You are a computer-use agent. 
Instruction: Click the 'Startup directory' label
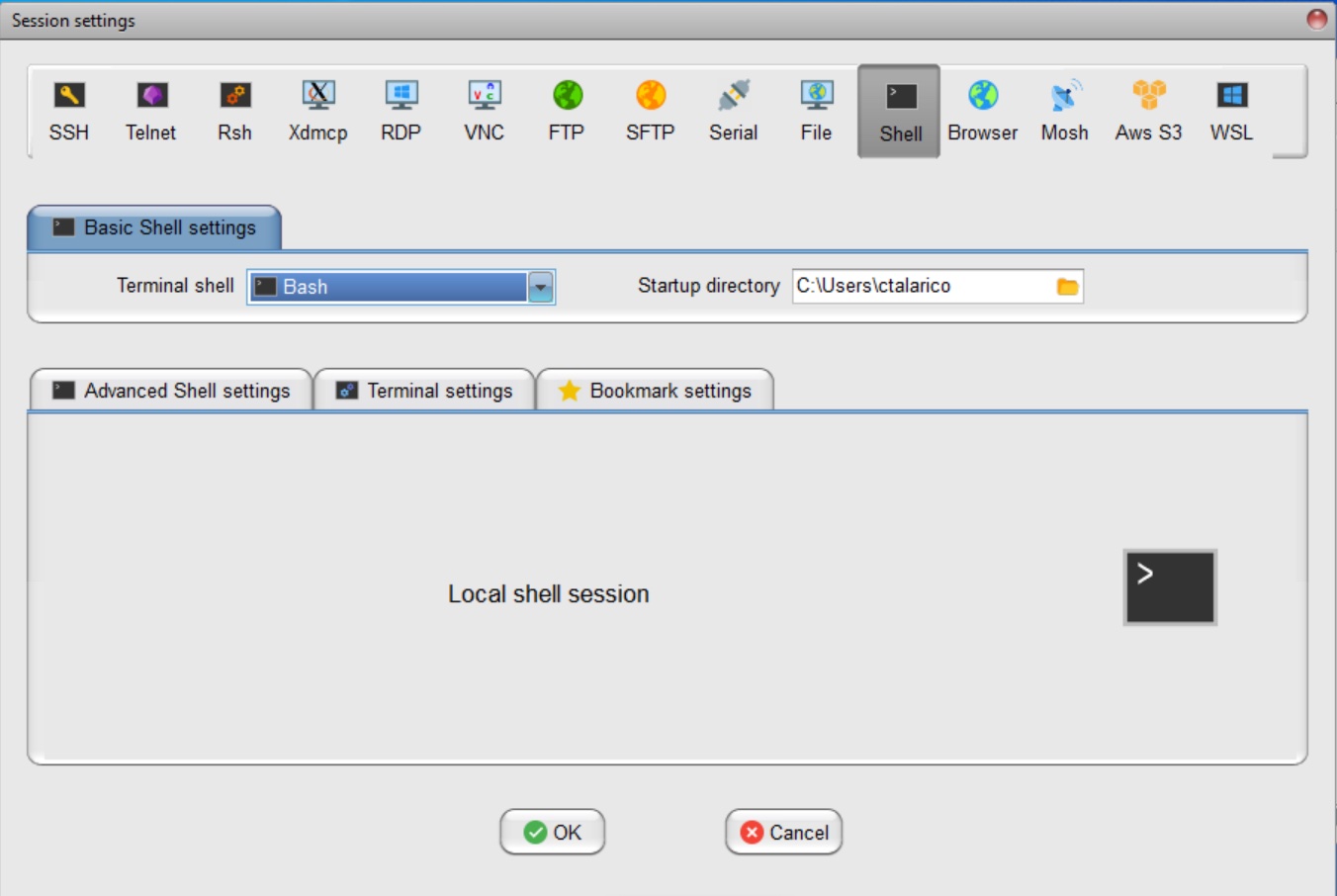coord(708,286)
